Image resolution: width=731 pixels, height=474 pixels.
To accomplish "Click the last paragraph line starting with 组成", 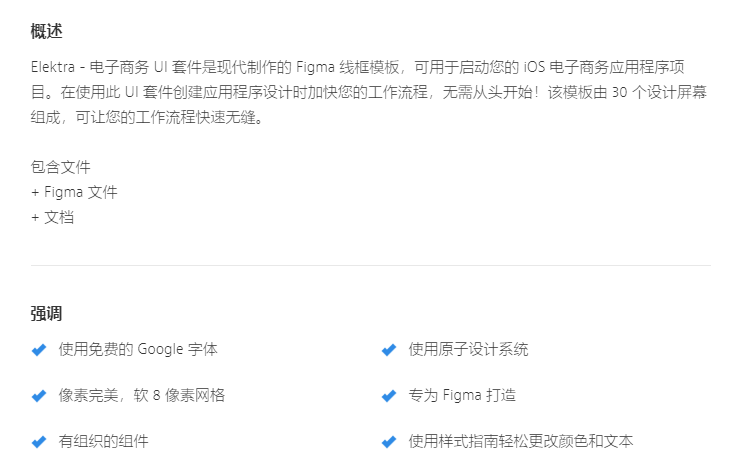I will [147, 117].
